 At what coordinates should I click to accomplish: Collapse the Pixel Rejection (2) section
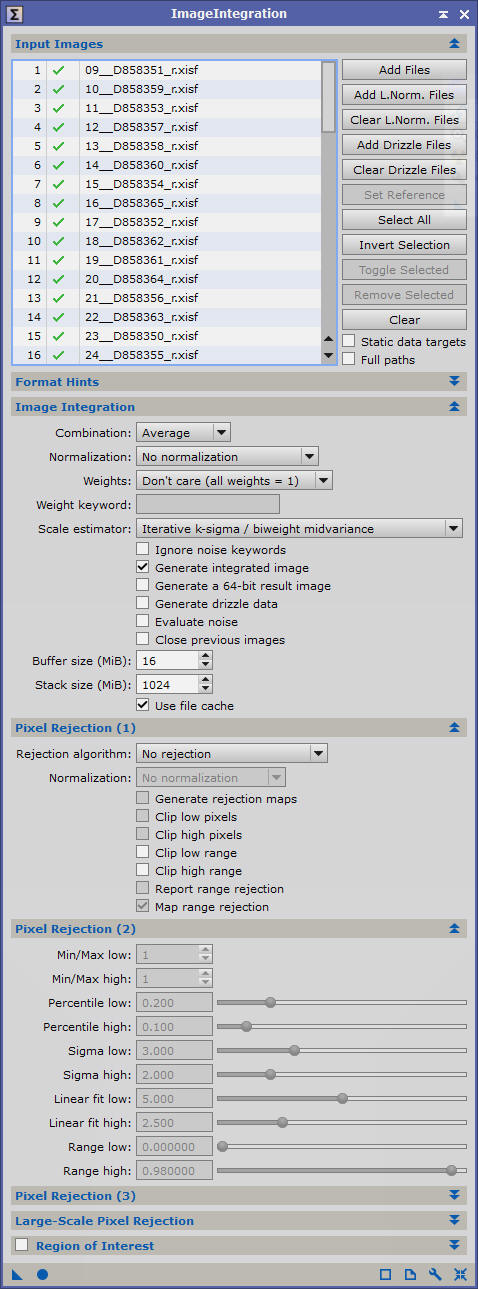point(455,929)
